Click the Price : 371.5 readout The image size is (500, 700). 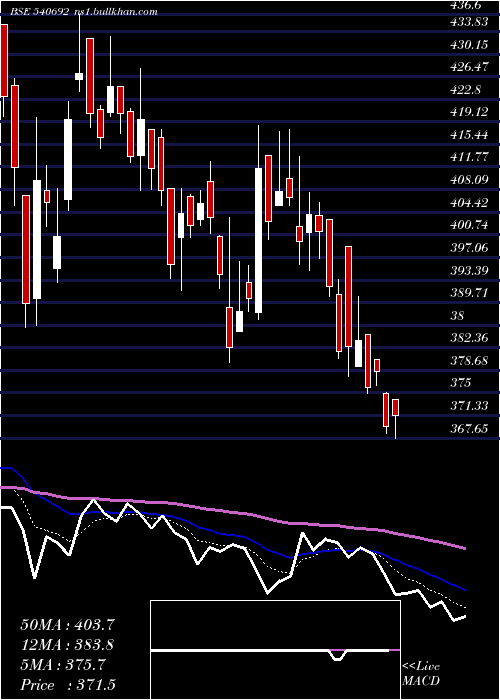[x=68, y=685]
